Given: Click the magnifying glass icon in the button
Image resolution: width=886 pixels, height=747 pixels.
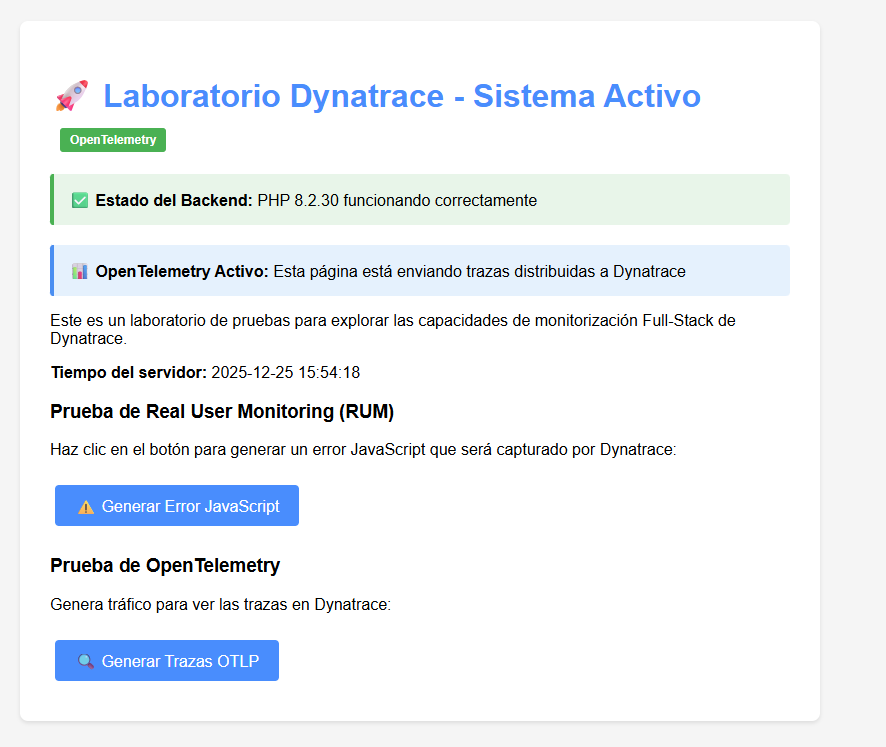Looking at the screenshot, I should [x=86, y=661].
